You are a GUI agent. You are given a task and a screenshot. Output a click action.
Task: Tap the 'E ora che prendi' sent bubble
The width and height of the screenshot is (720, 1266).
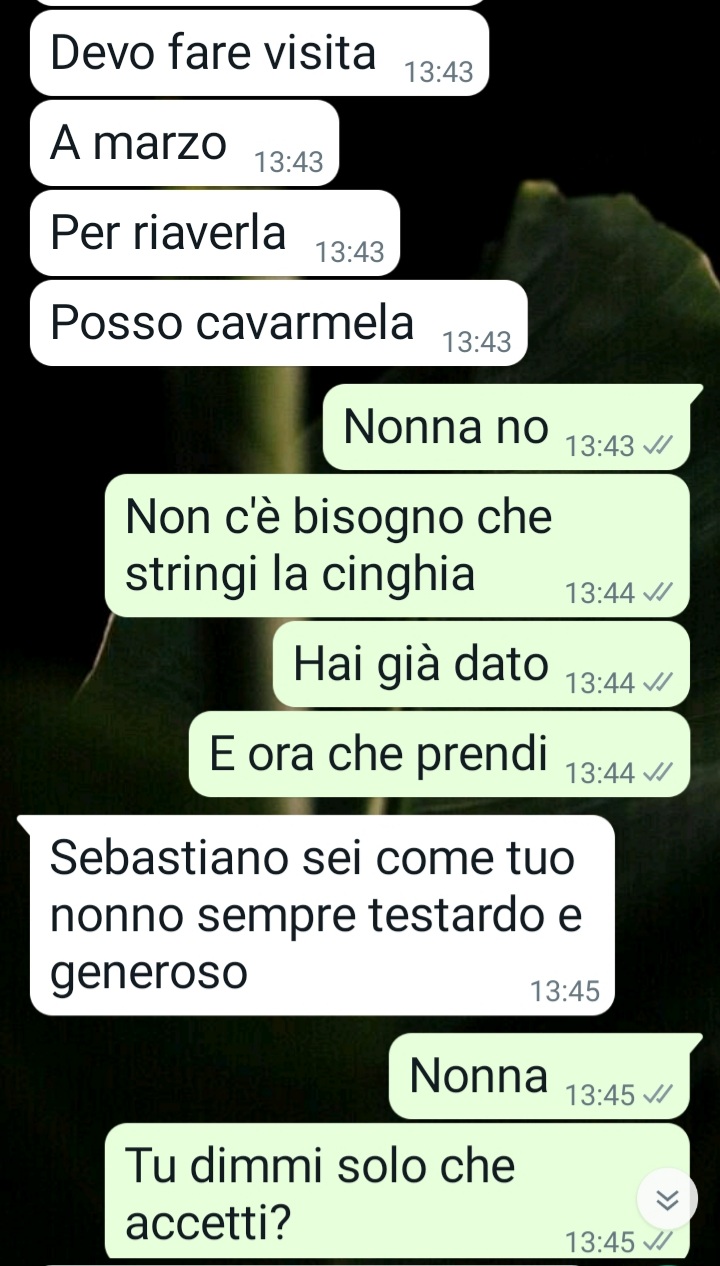(x=439, y=754)
